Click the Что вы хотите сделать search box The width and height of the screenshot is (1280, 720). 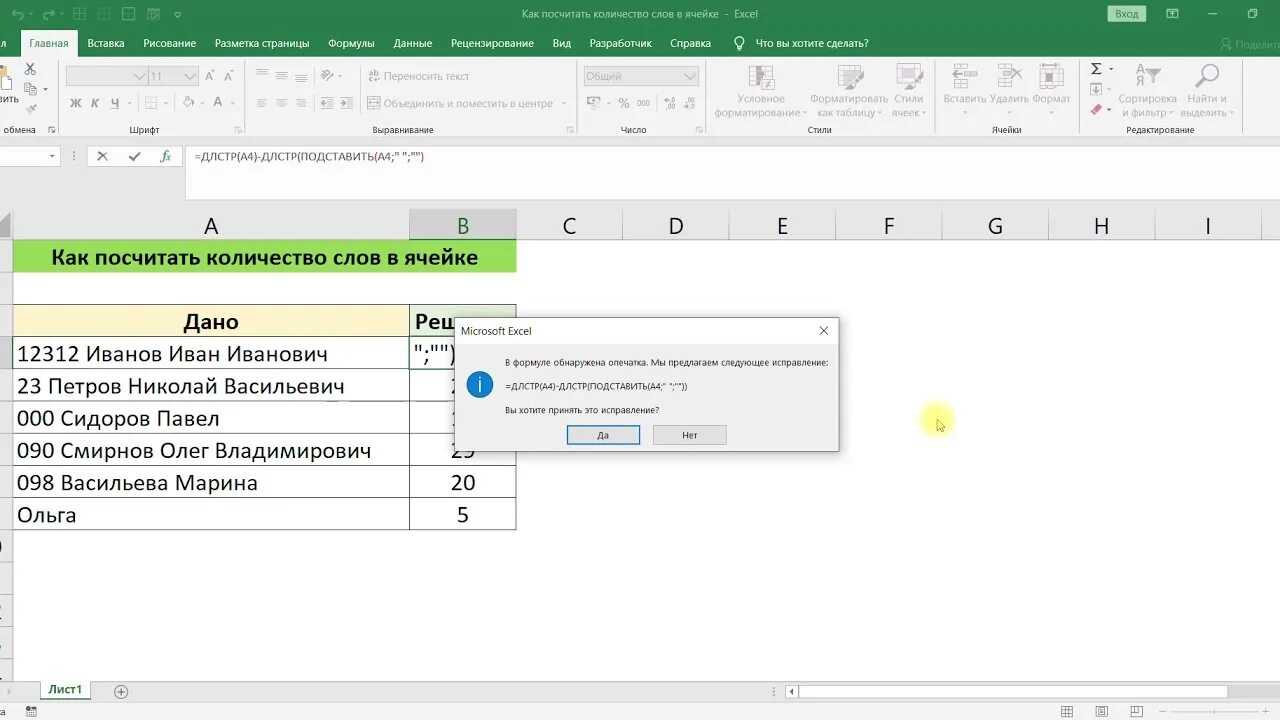[x=811, y=43]
